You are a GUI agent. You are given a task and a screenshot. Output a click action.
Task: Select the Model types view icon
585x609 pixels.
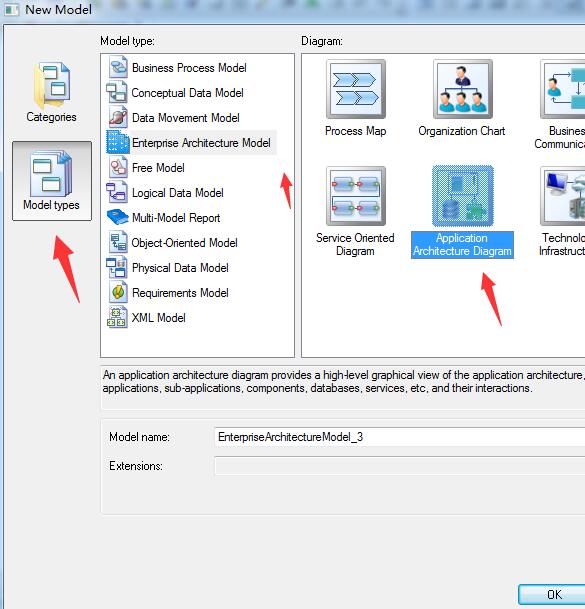(x=51, y=174)
